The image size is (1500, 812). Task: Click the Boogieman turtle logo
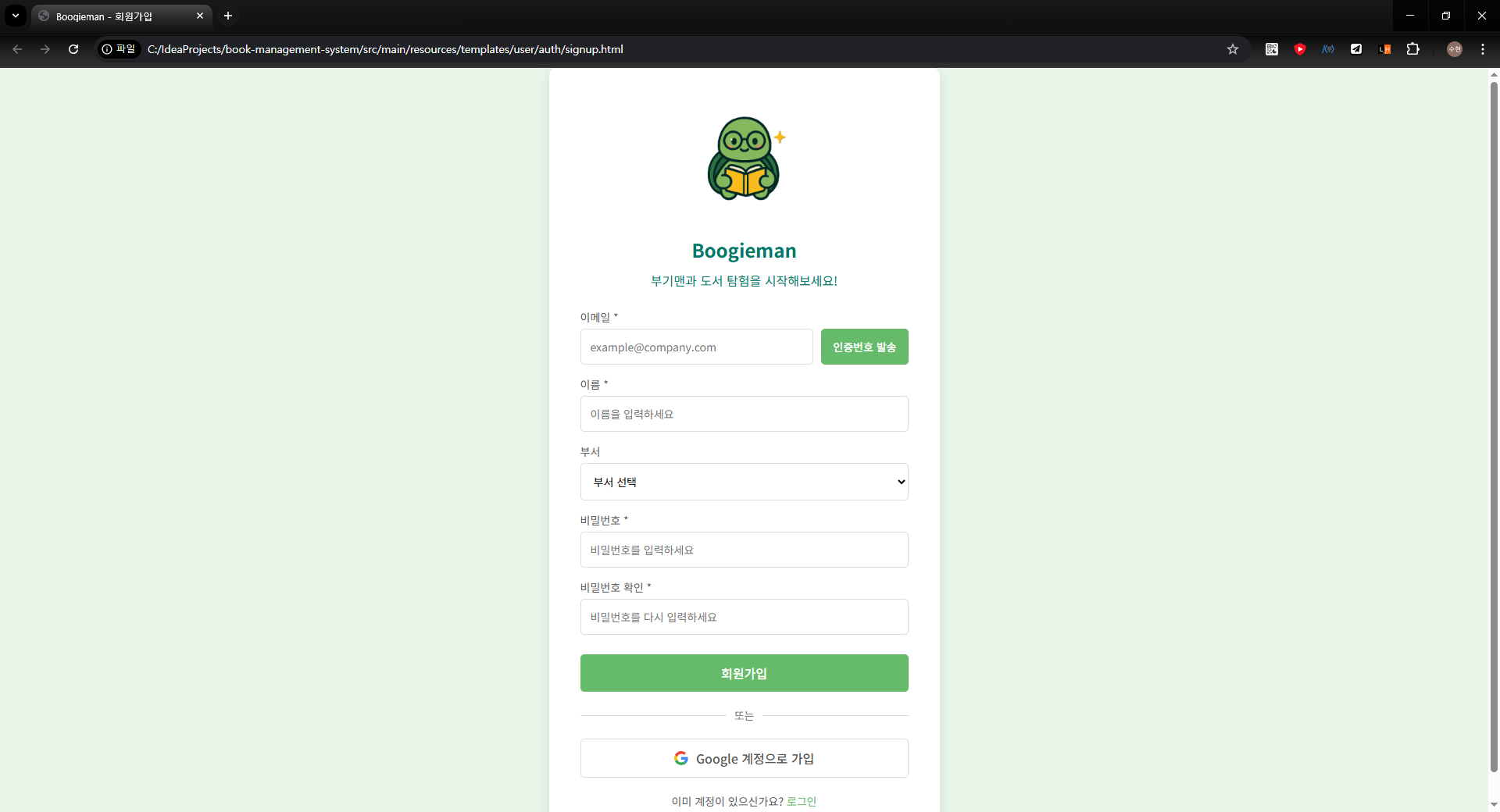tap(744, 159)
